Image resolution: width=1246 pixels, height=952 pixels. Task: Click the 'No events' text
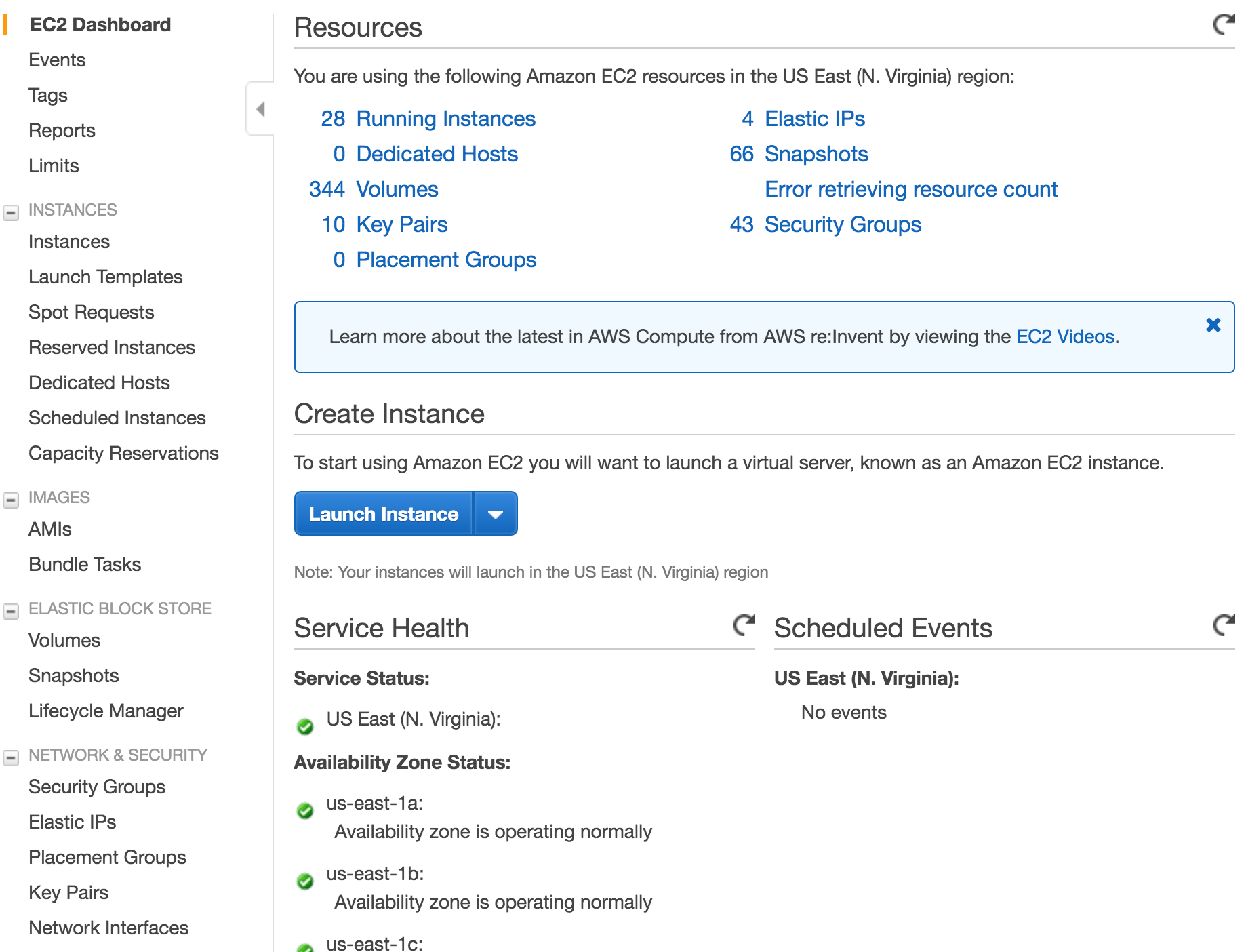(x=844, y=713)
